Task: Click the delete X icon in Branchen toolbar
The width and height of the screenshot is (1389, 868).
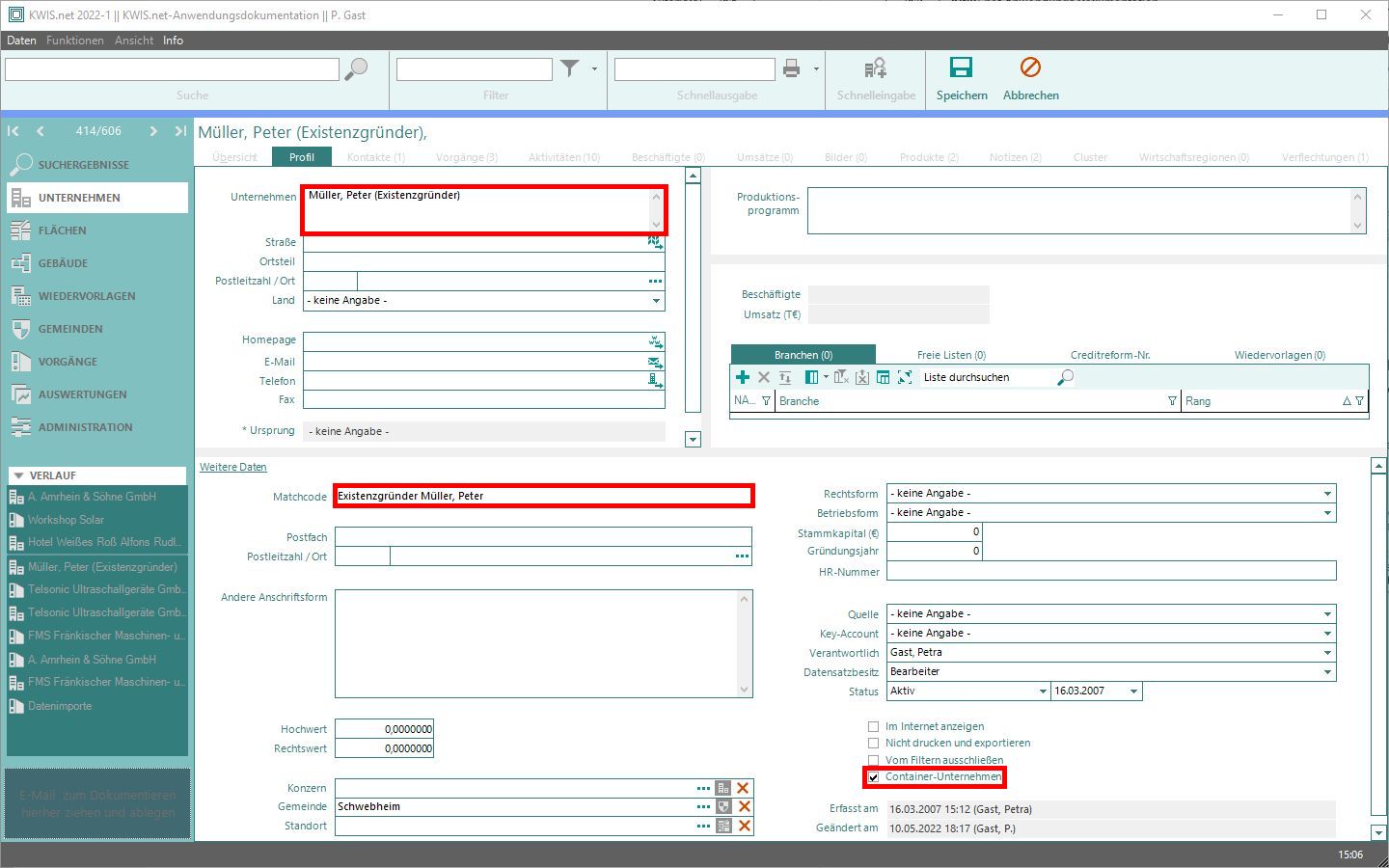Action: (764, 377)
